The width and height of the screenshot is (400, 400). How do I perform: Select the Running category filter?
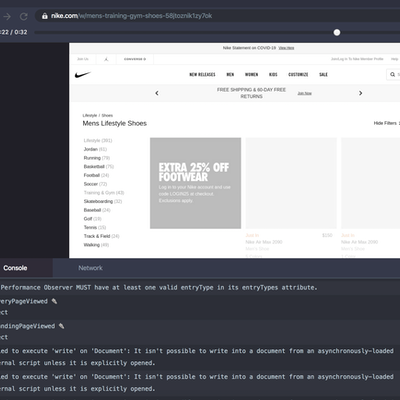pyautogui.click(x=97, y=158)
